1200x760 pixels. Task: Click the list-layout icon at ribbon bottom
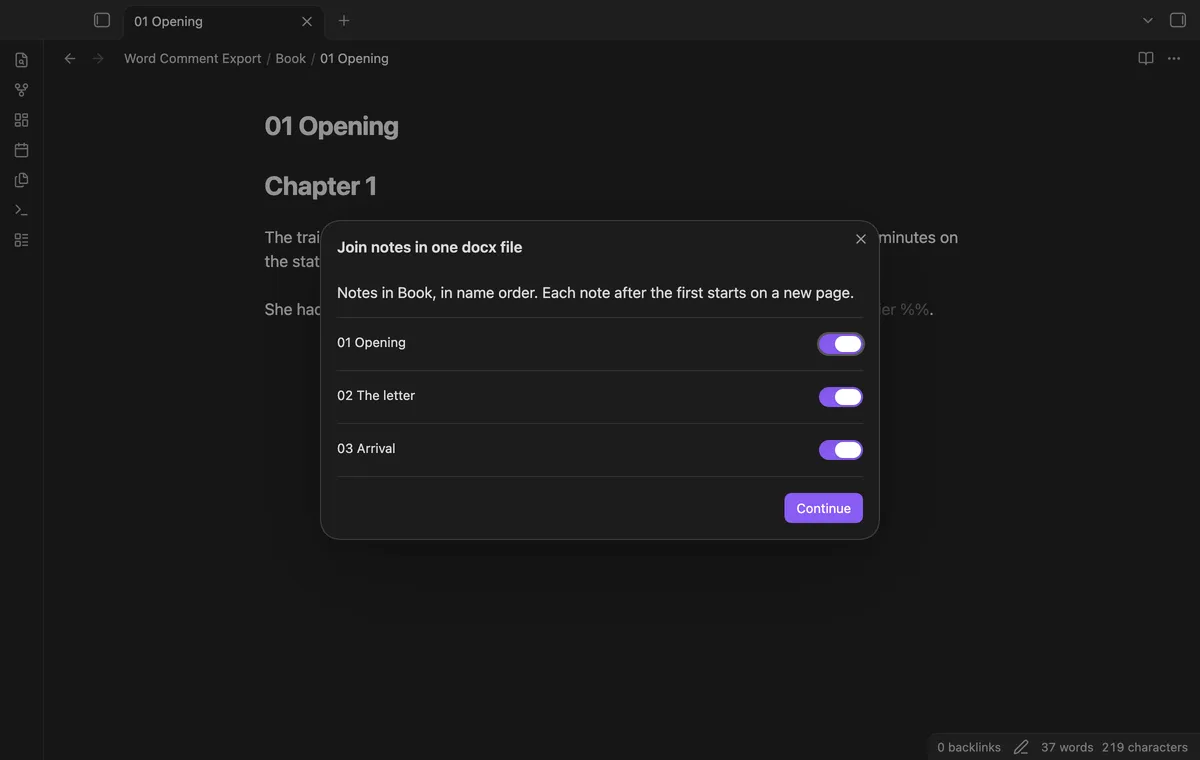pyautogui.click(x=21, y=240)
